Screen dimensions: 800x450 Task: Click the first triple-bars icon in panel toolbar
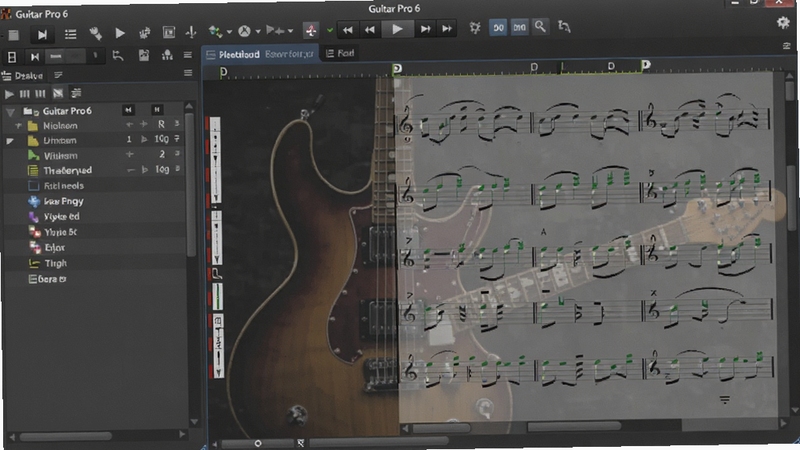tap(24, 94)
